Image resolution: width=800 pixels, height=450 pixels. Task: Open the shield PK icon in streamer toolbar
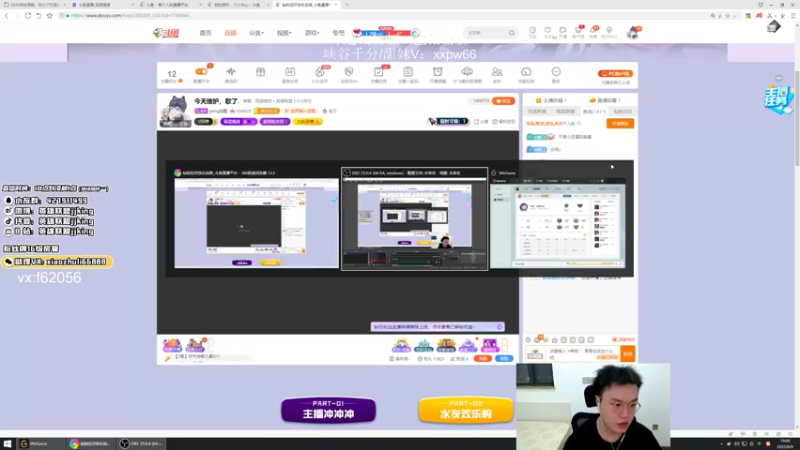tap(349, 72)
